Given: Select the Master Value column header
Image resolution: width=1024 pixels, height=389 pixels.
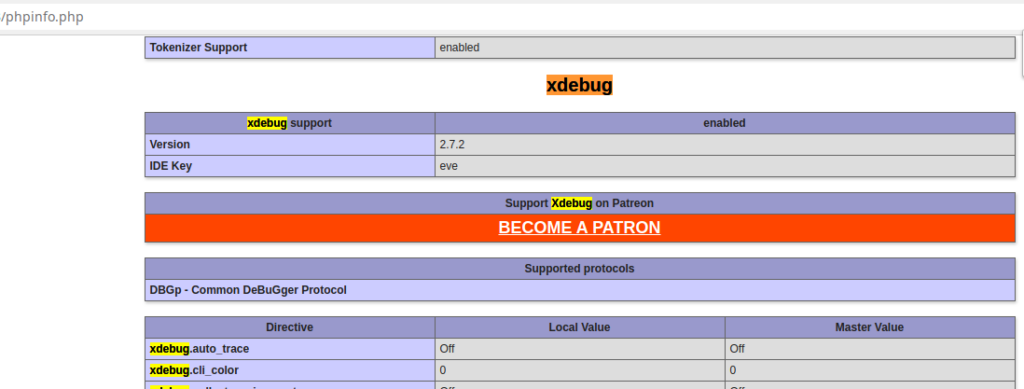Looking at the screenshot, I should pos(870,327).
